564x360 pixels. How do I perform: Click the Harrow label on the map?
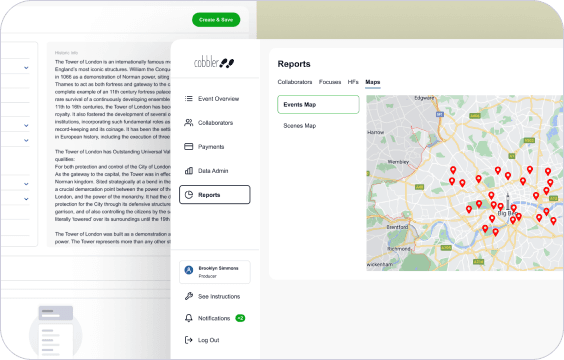tap(376, 132)
